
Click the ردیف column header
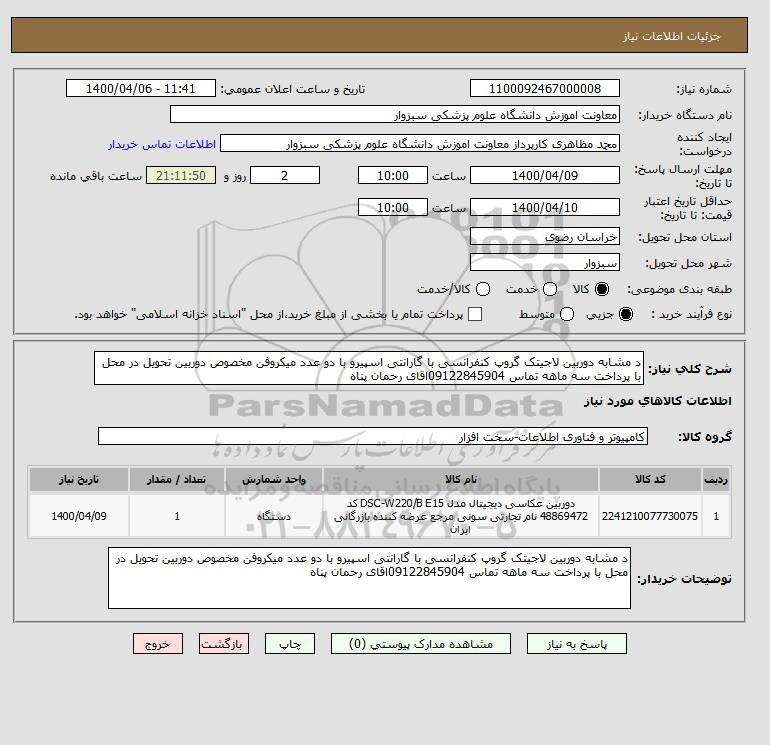[716, 479]
